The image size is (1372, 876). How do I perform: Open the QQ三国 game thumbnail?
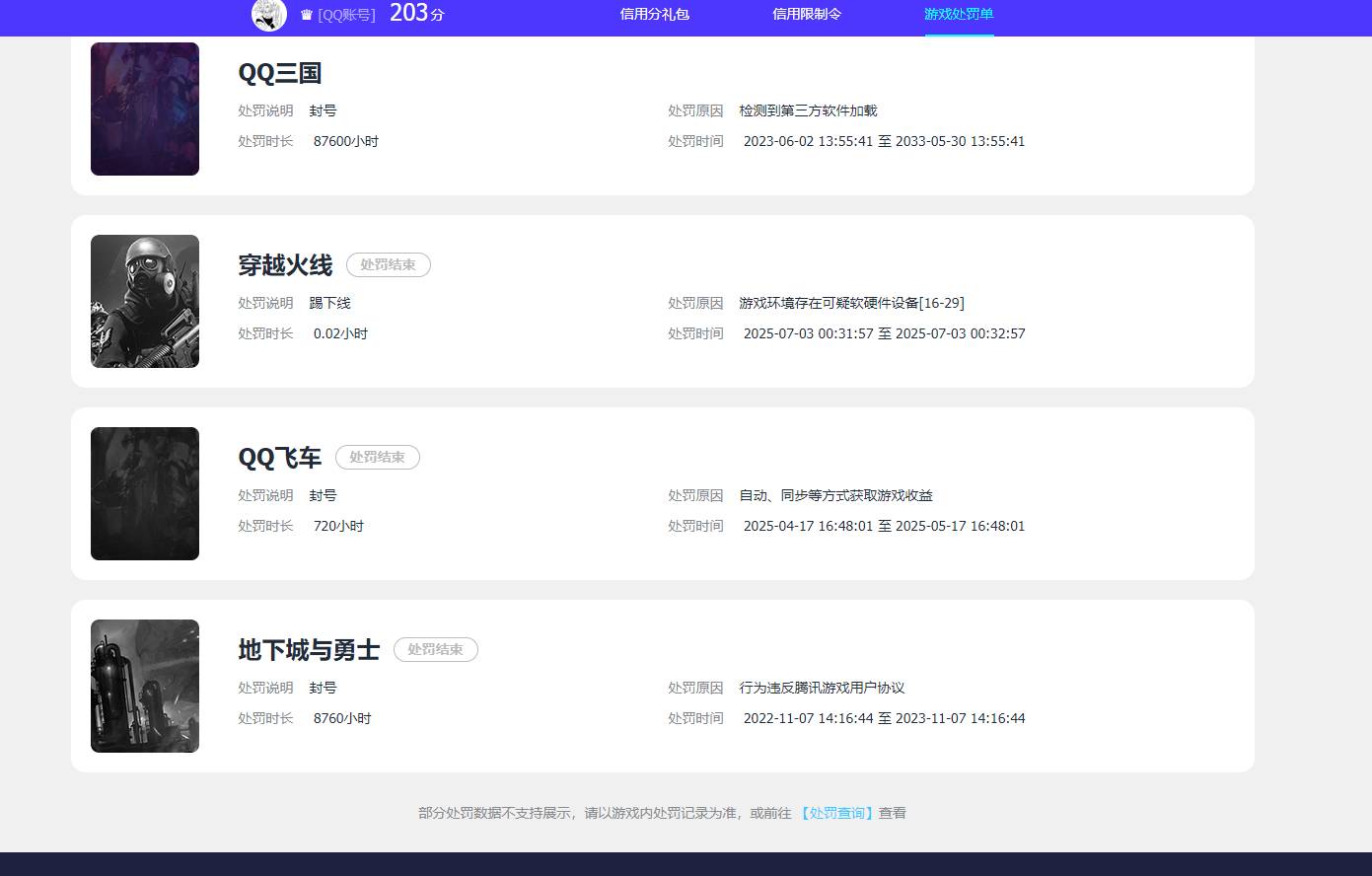click(145, 109)
